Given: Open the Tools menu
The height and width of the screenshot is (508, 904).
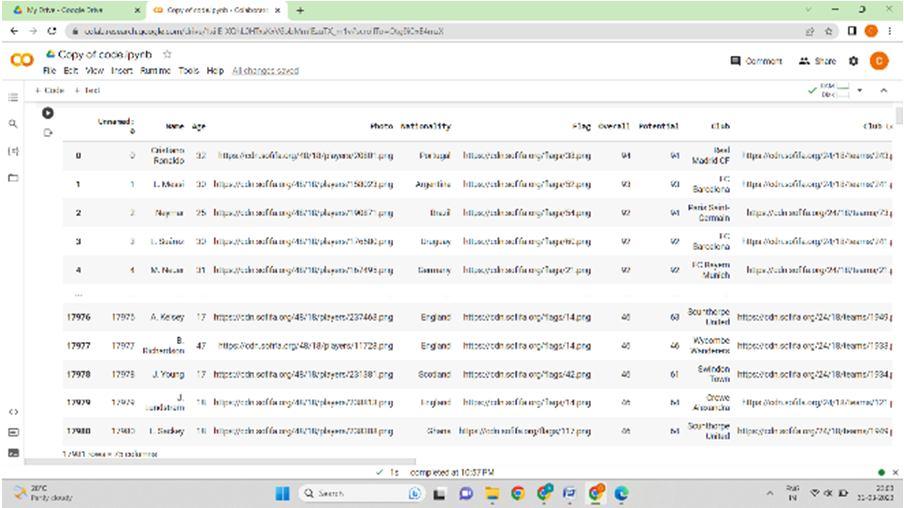Looking at the screenshot, I should click(189, 70).
